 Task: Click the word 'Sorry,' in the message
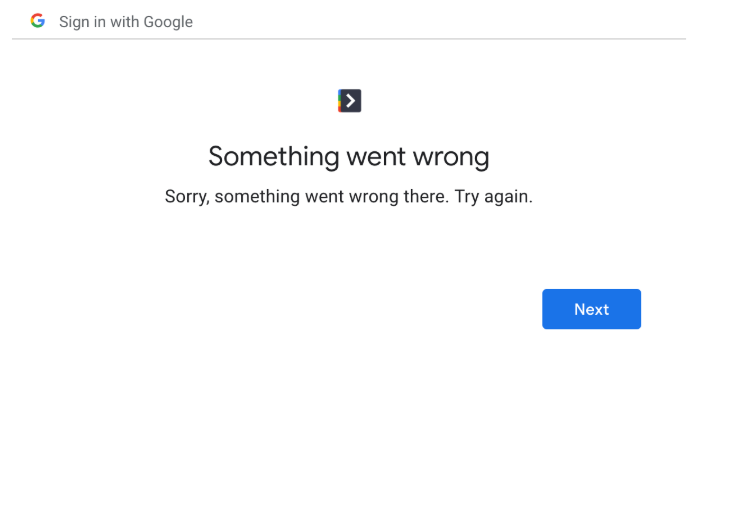tap(187, 197)
